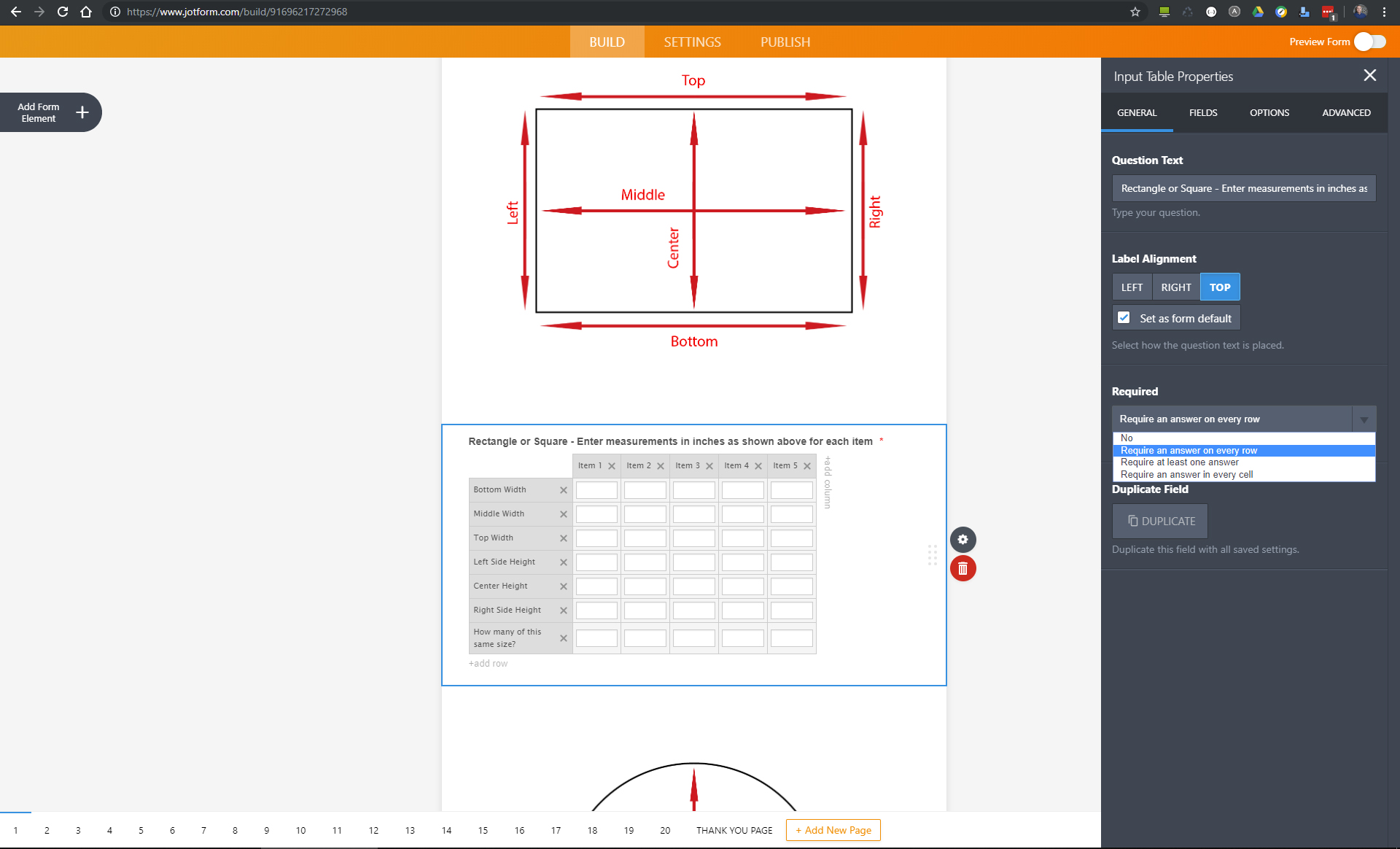Expand the Required dropdown arrow
The width and height of the screenshot is (1400, 849).
1364,419
